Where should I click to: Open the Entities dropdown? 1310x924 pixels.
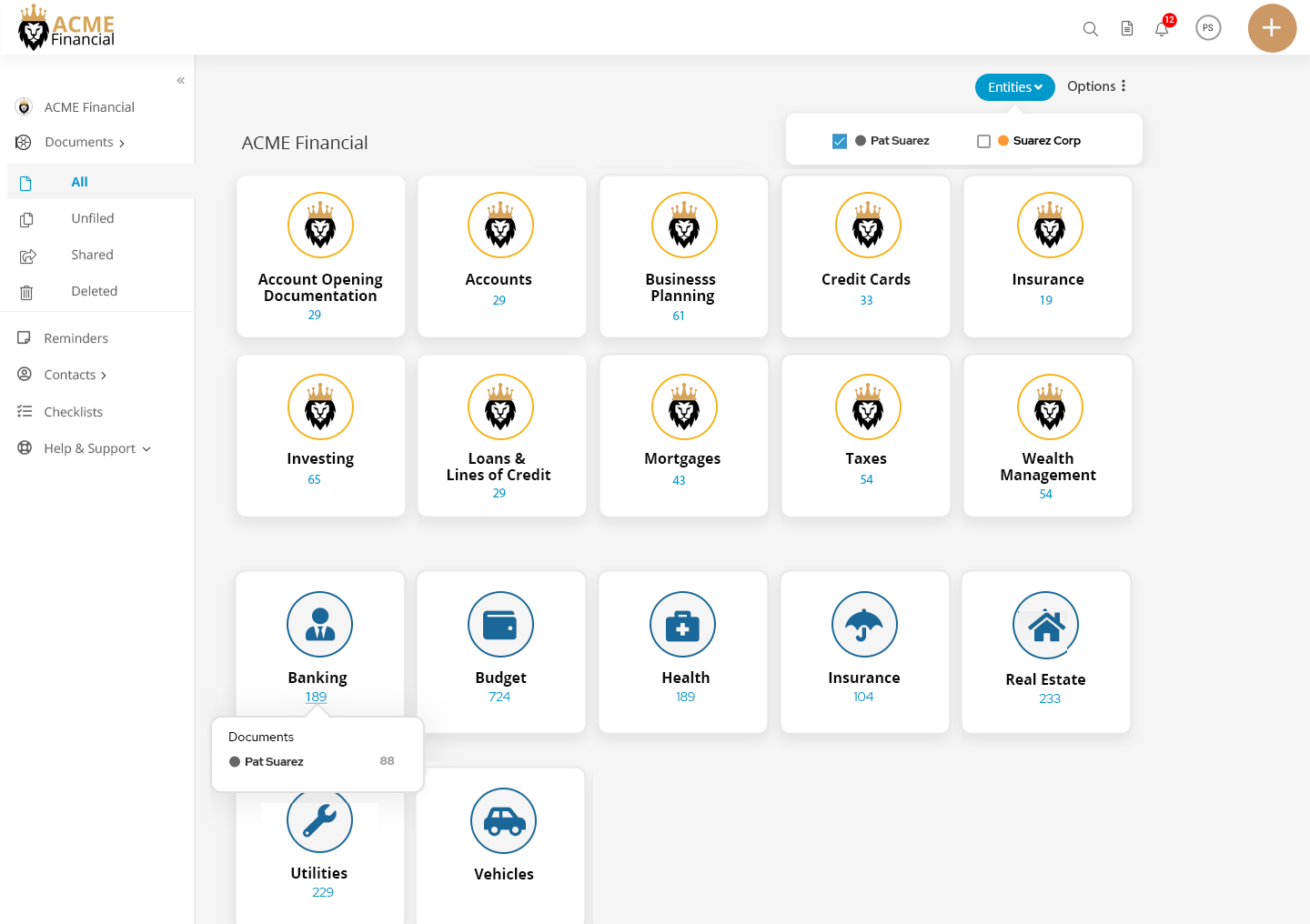click(x=1014, y=86)
